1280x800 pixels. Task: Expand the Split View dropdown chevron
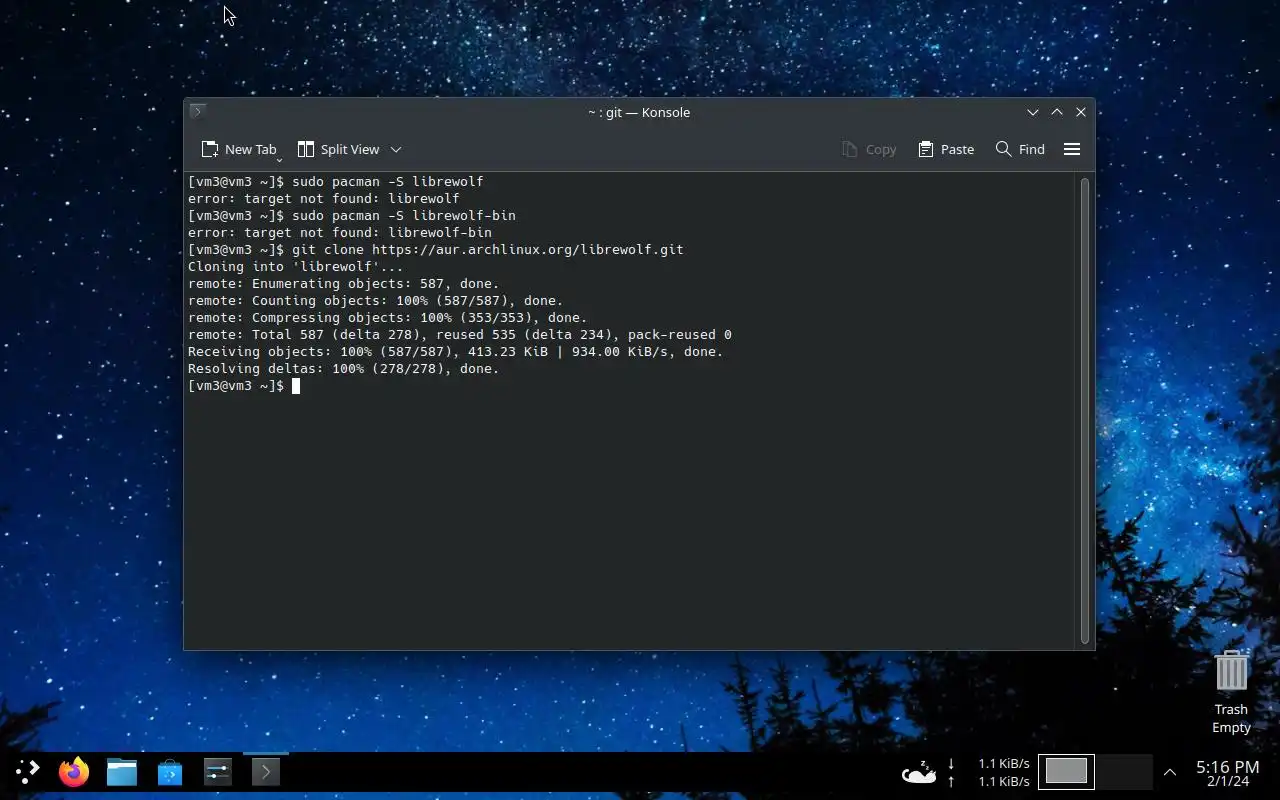(x=396, y=149)
